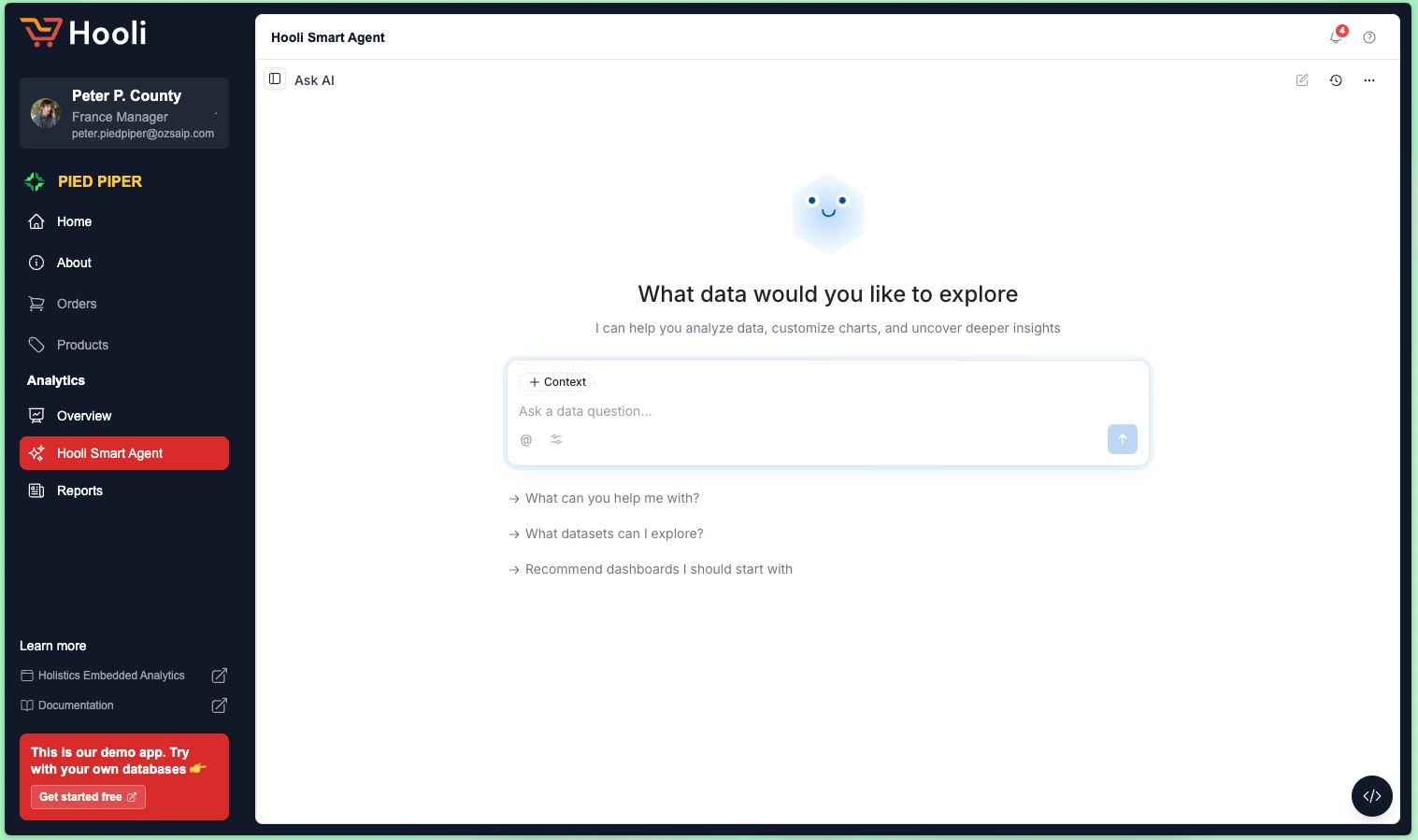This screenshot has width=1418, height=840.
Task: Open the Products page
Action: pos(124,345)
